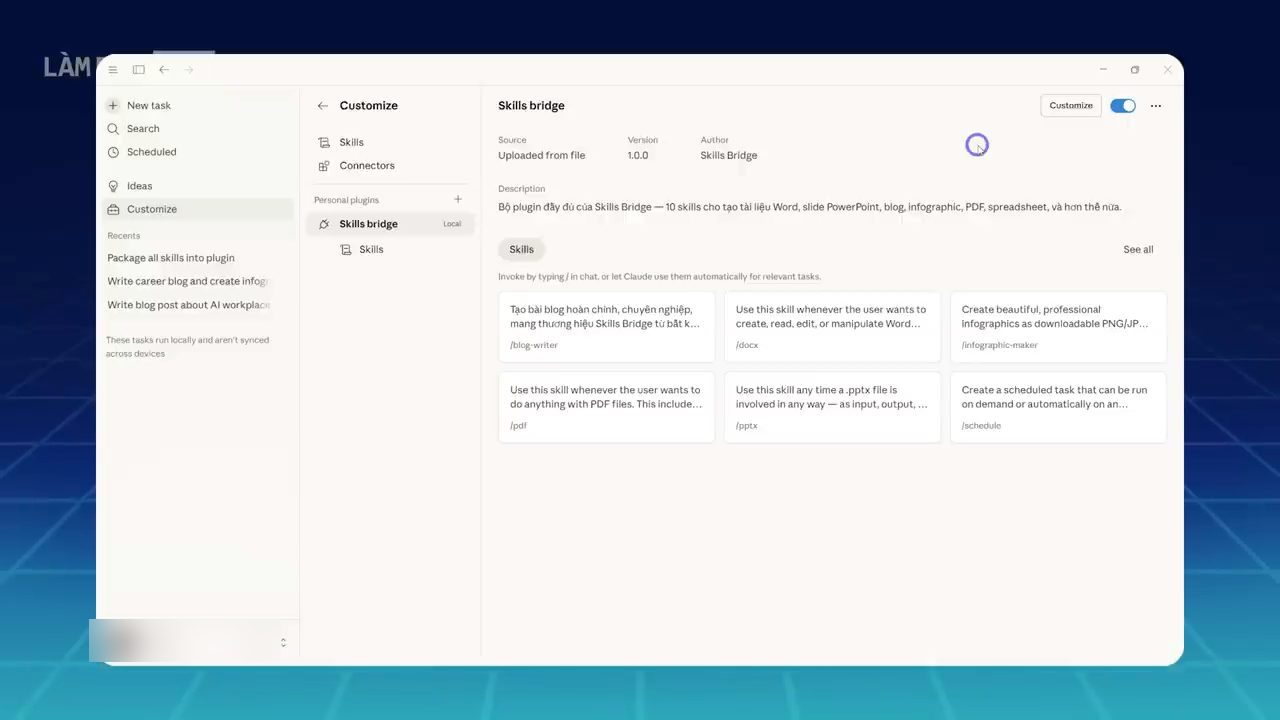The image size is (1280, 720).
Task: Click the Skills Bridge author value
Action: coord(729,155)
